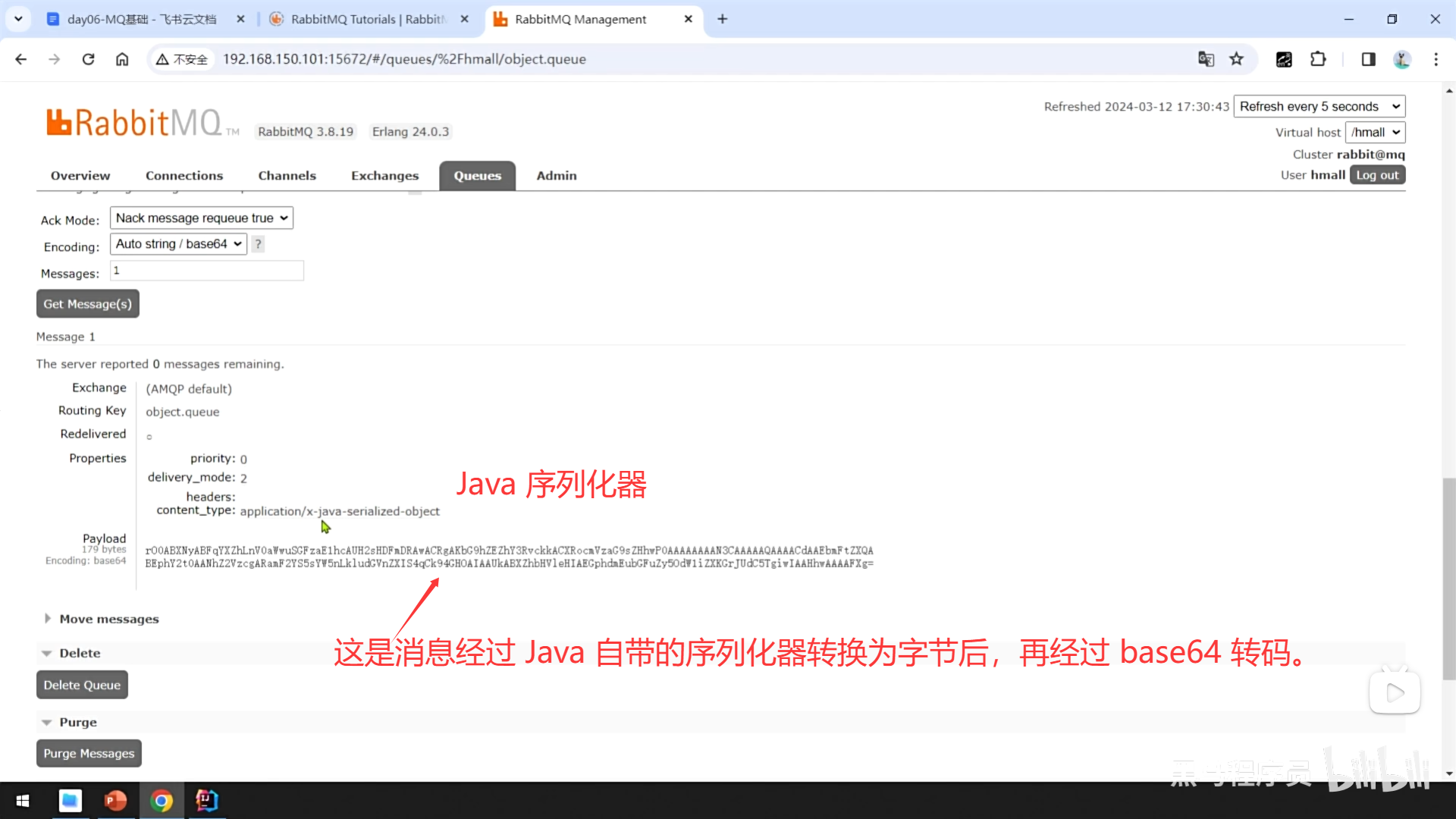The height and width of the screenshot is (819, 1456).
Task: Click the Messages count input field
Action: [x=207, y=271]
